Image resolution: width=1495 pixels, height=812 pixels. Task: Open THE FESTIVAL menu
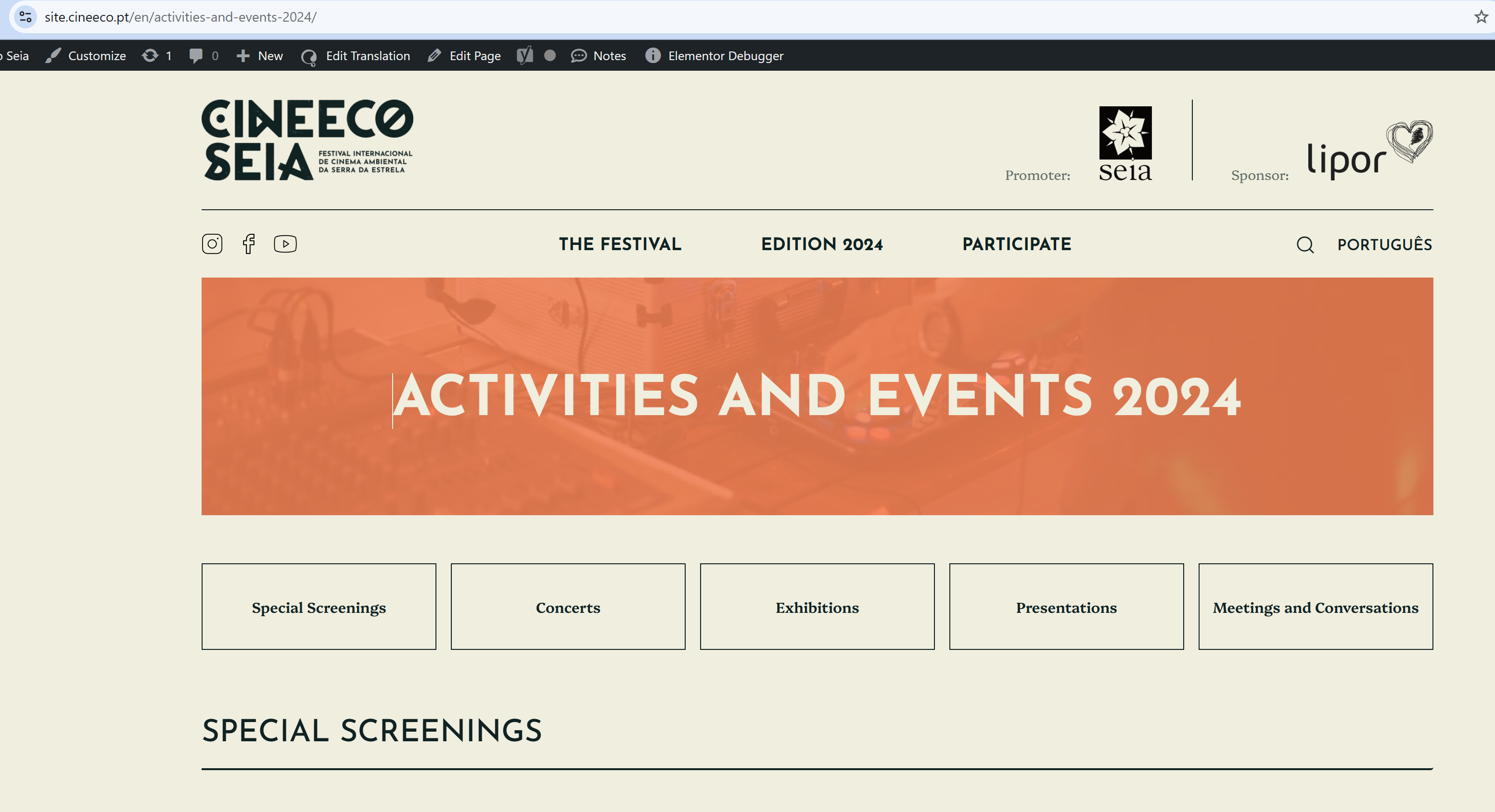coord(620,244)
